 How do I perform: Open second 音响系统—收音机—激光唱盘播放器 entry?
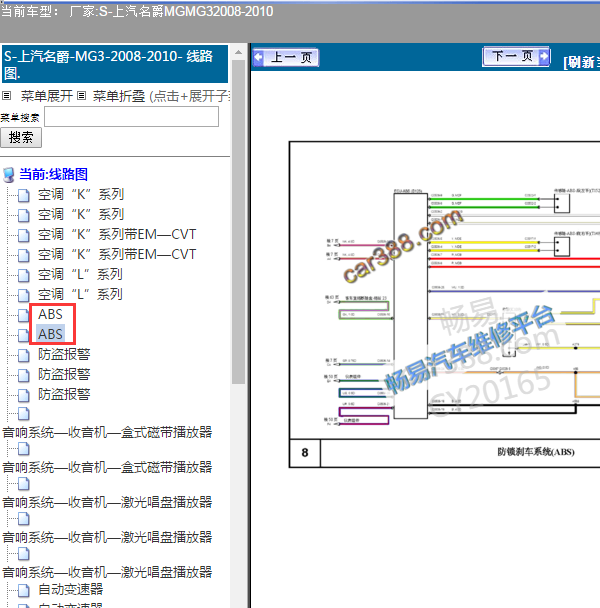point(107,537)
